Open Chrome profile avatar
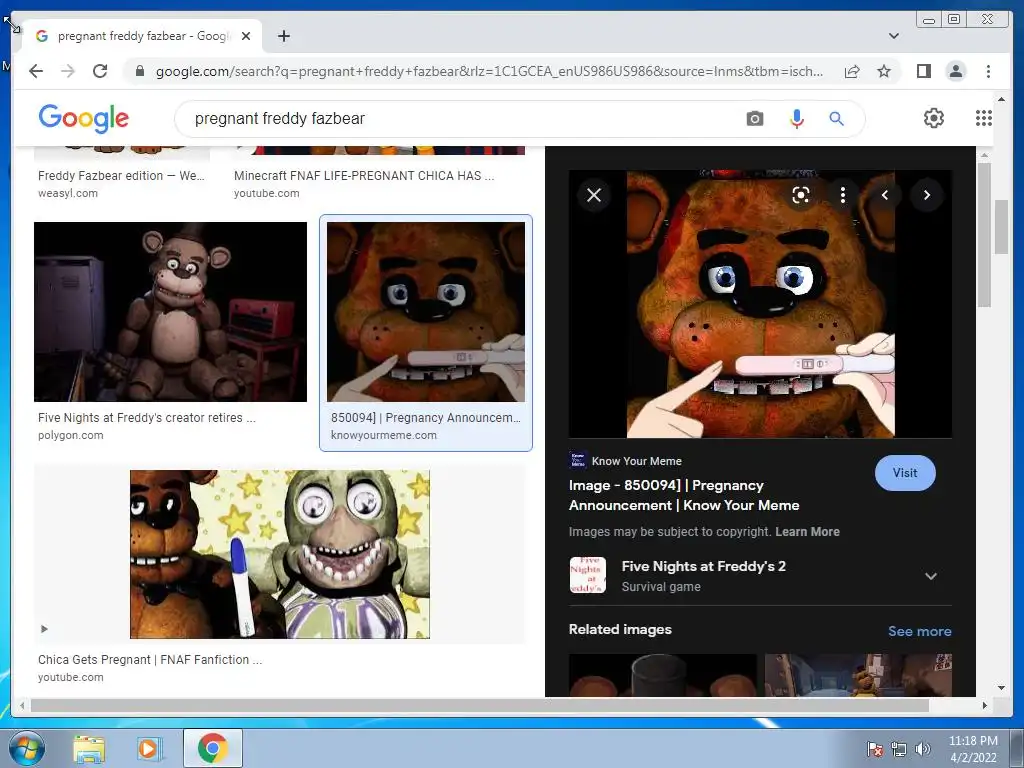The width and height of the screenshot is (1024, 768). [955, 71]
